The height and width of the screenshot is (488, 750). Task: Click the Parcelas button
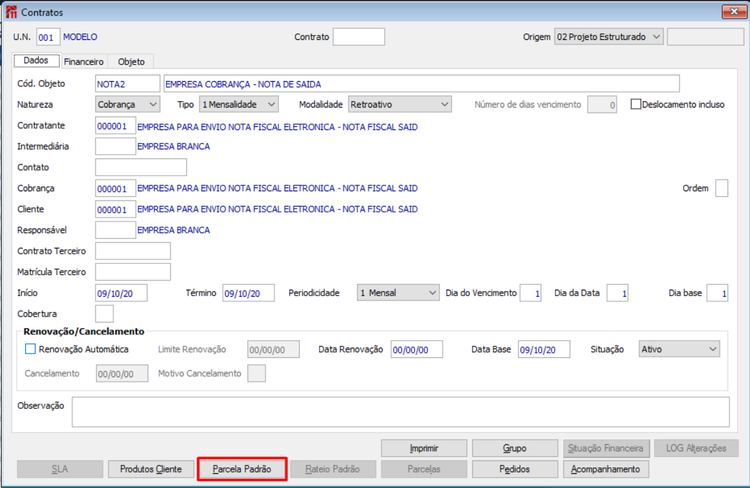424,469
